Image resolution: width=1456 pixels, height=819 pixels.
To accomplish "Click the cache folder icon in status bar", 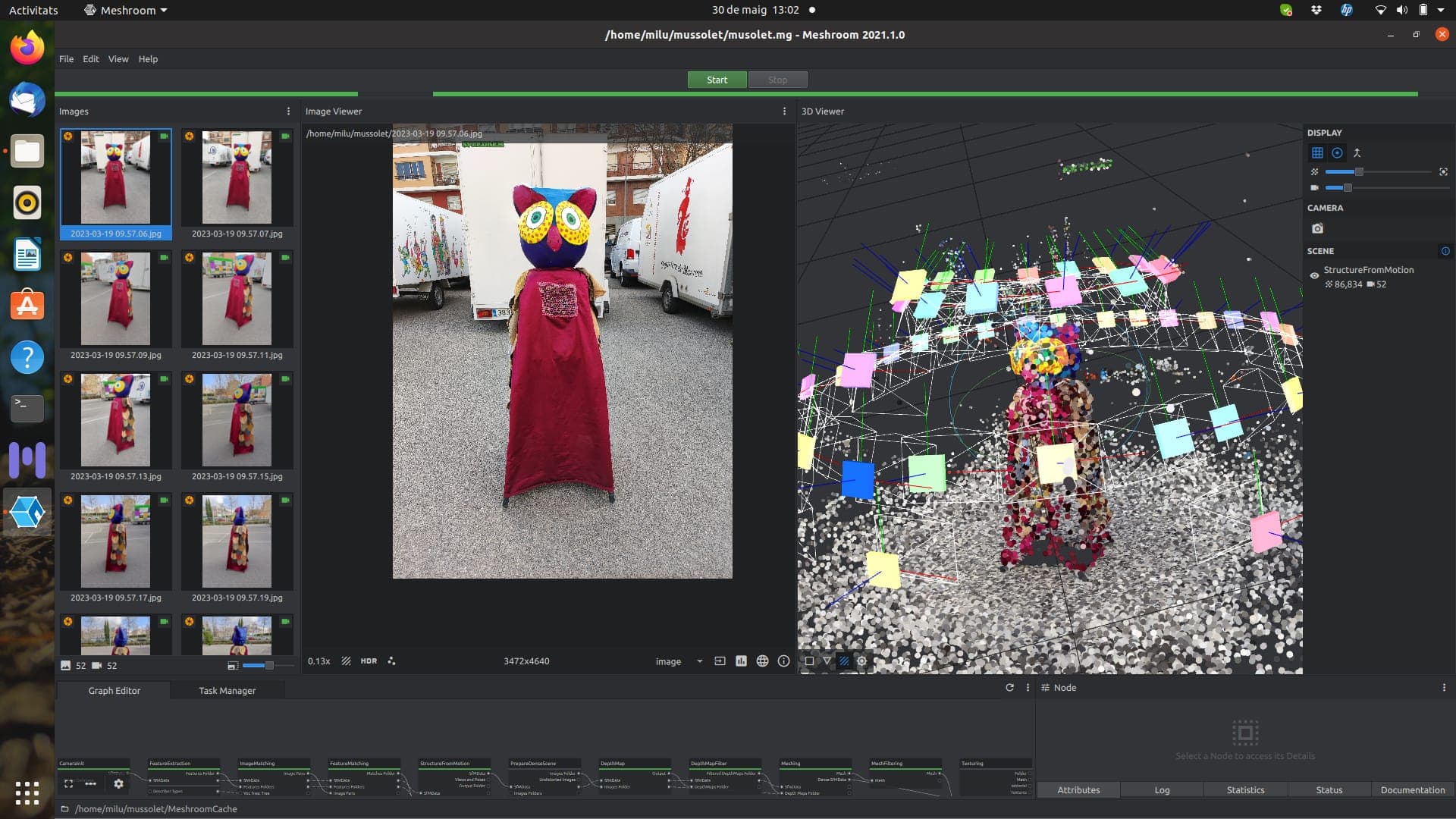I will (64, 809).
